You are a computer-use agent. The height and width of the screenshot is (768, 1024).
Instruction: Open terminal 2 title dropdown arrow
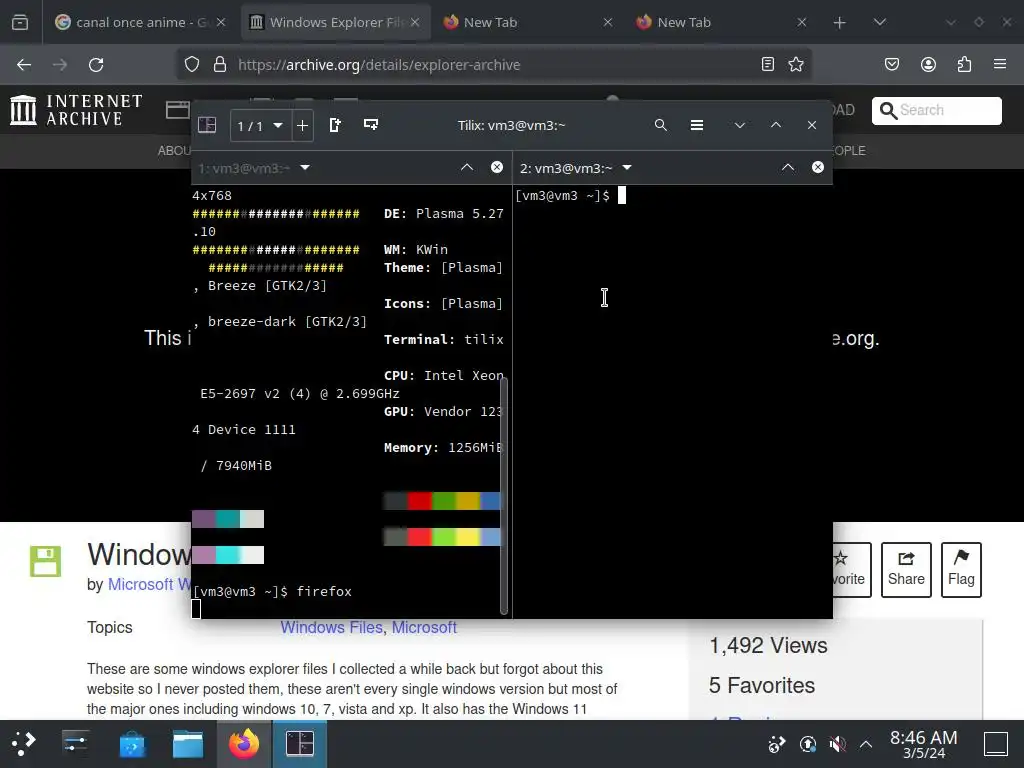[x=627, y=168]
